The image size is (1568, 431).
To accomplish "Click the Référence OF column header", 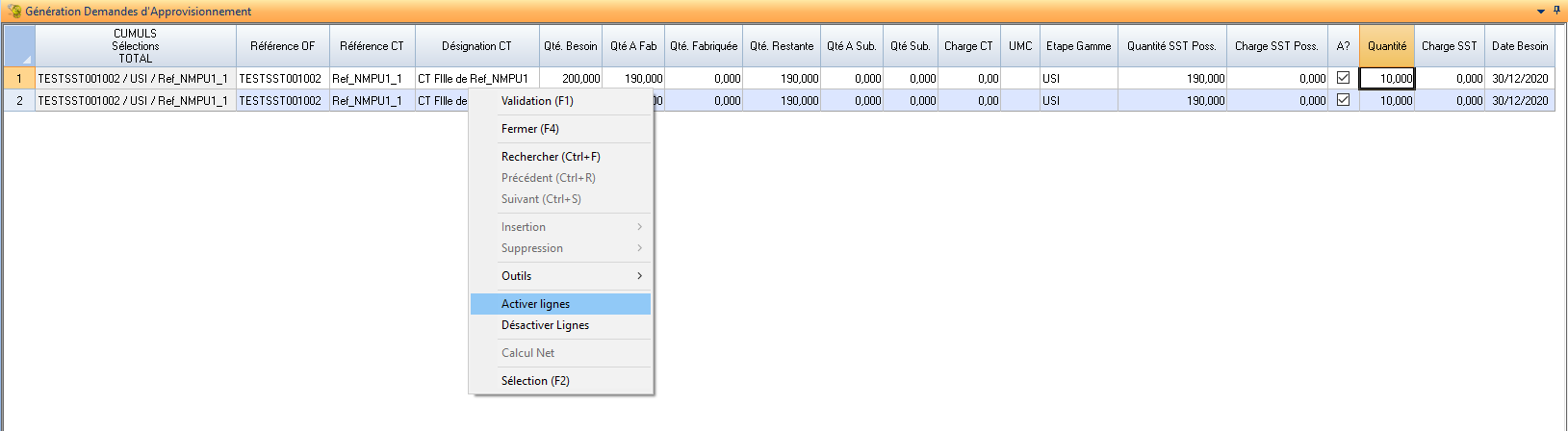I will click(282, 46).
